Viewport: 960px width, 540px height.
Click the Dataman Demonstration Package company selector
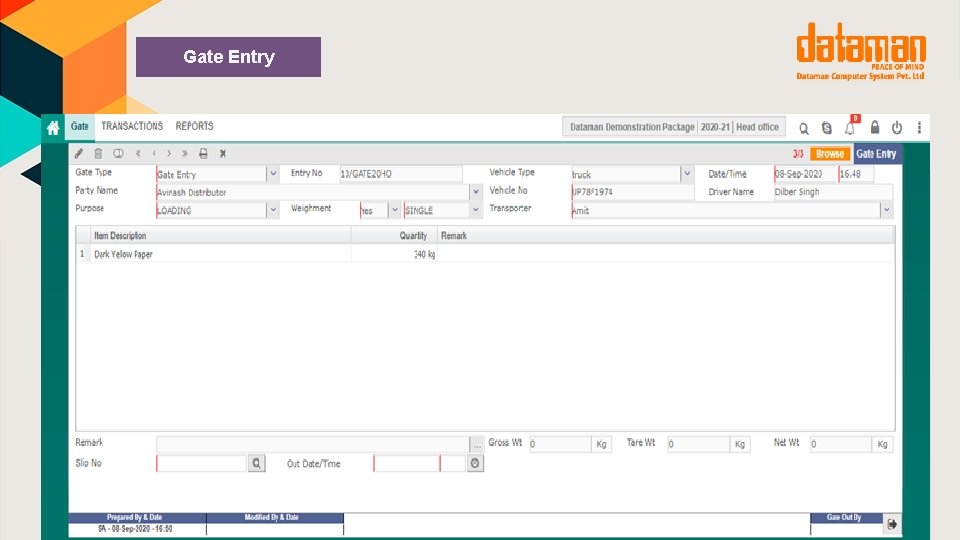673,127
